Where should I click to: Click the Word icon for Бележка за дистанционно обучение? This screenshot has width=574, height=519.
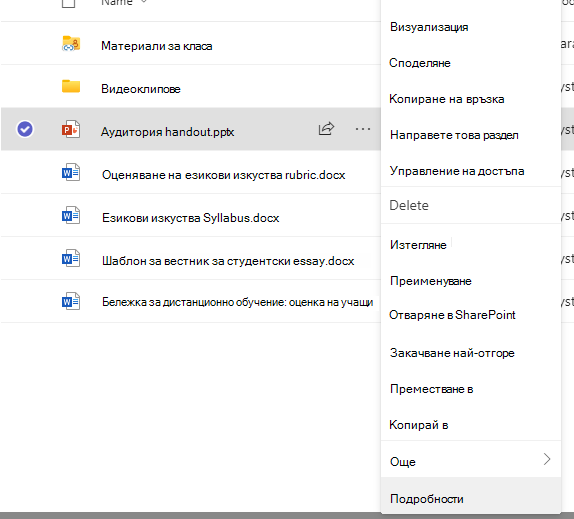click(x=71, y=301)
